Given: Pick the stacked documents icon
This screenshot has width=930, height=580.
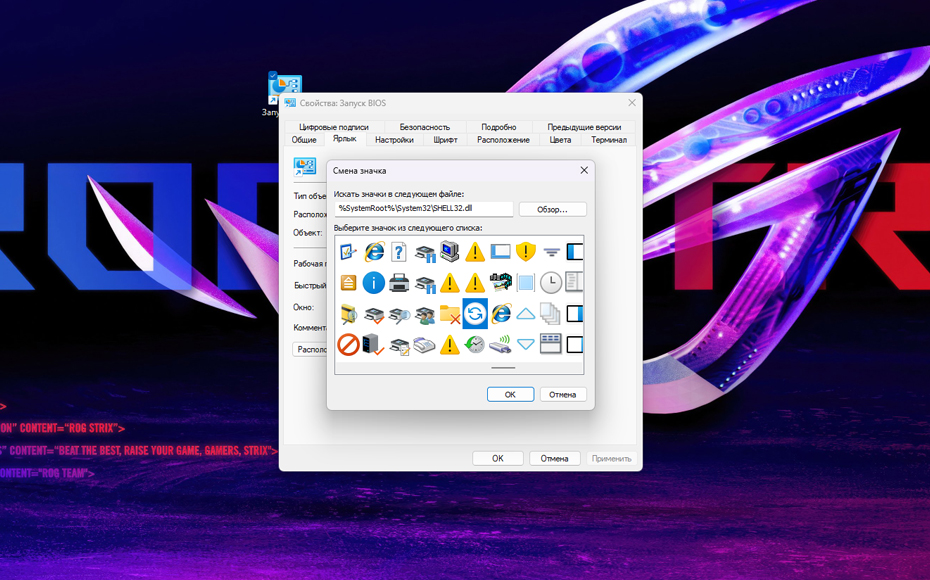Looking at the screenshot, I should pyautogui.click(x=551, y=314).
